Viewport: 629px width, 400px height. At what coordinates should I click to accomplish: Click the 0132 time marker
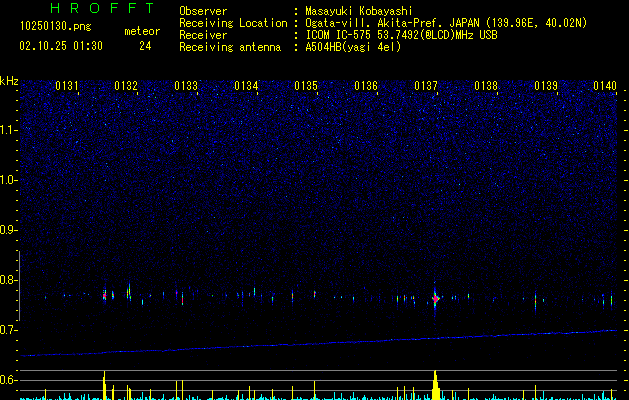pos(126,86)
